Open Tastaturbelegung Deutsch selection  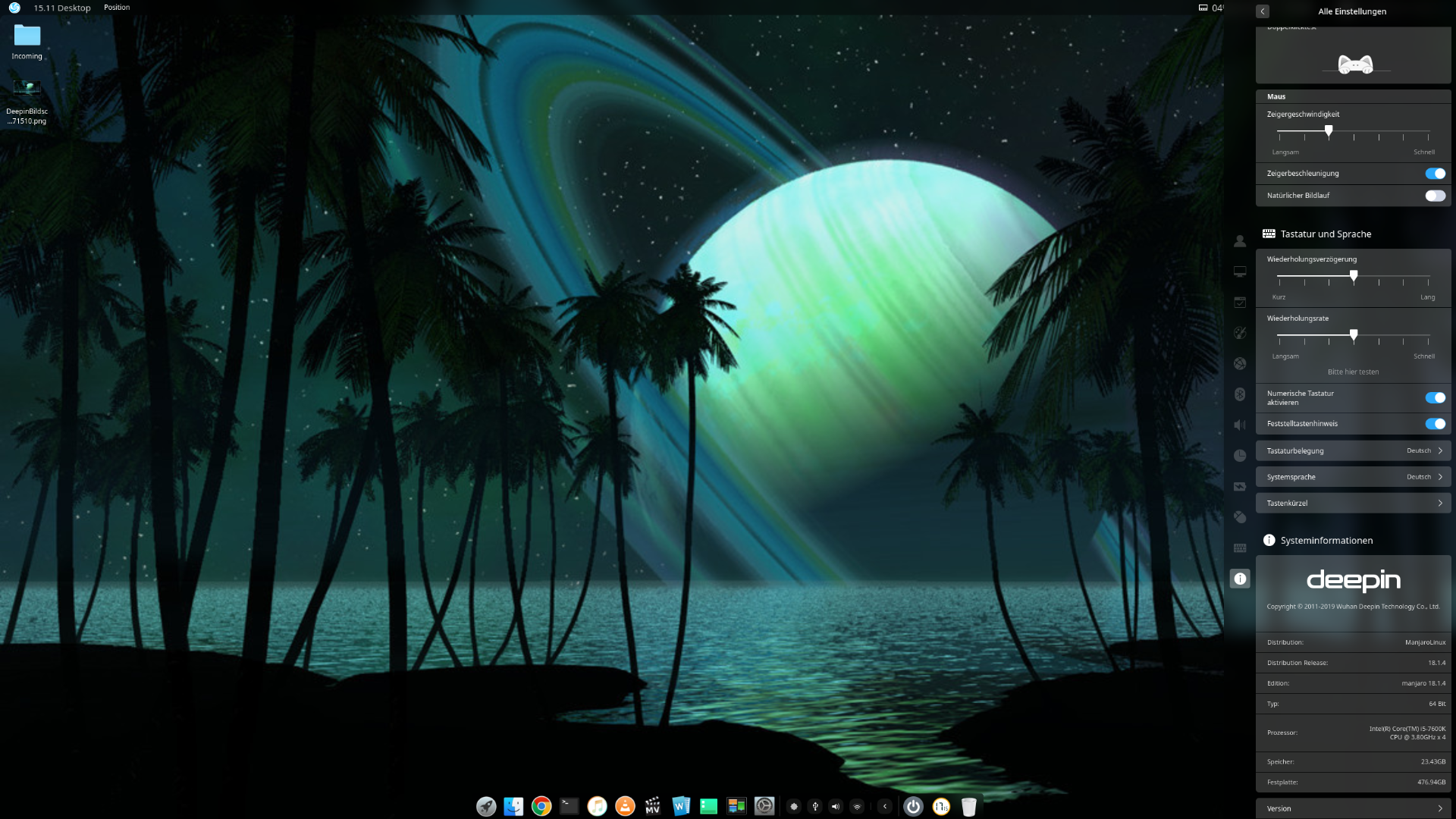click(1353, 450)
